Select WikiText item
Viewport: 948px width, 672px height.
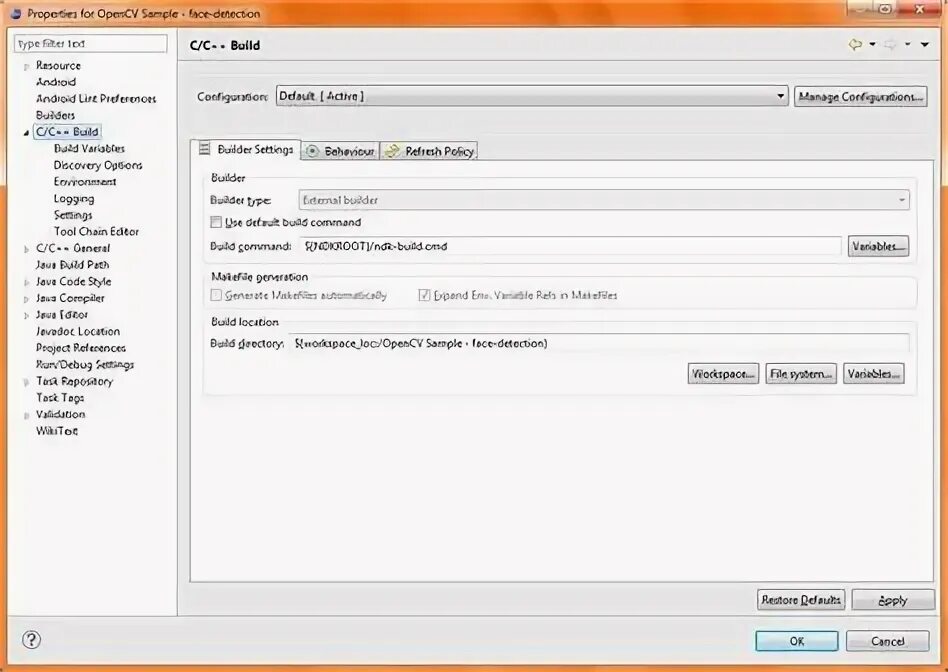click(x=56, y=431)
